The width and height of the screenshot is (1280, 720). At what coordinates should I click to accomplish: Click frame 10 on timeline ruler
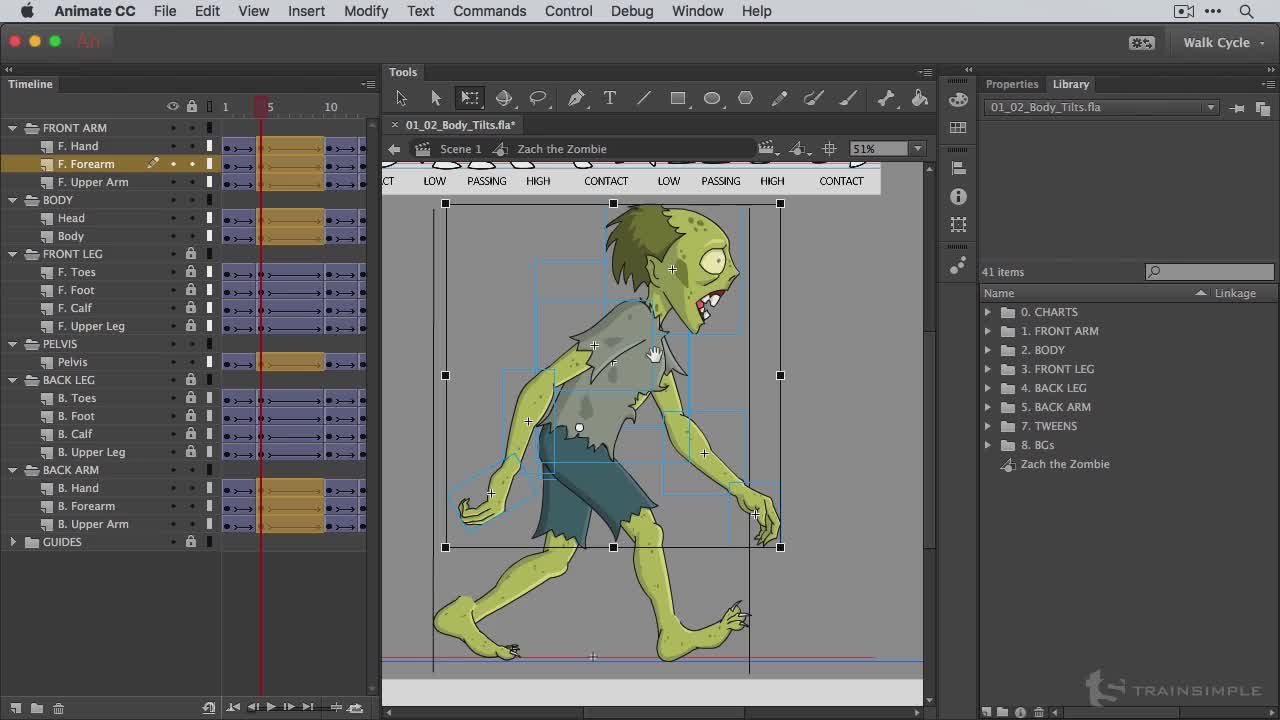pyautogui.click(x=331, y=107)
